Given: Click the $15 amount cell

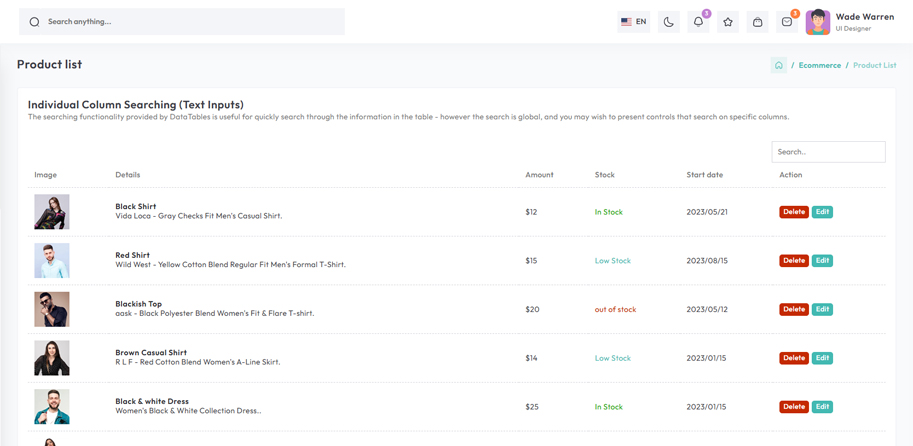Looking at the screenshot, I should (x=531, y=261).
